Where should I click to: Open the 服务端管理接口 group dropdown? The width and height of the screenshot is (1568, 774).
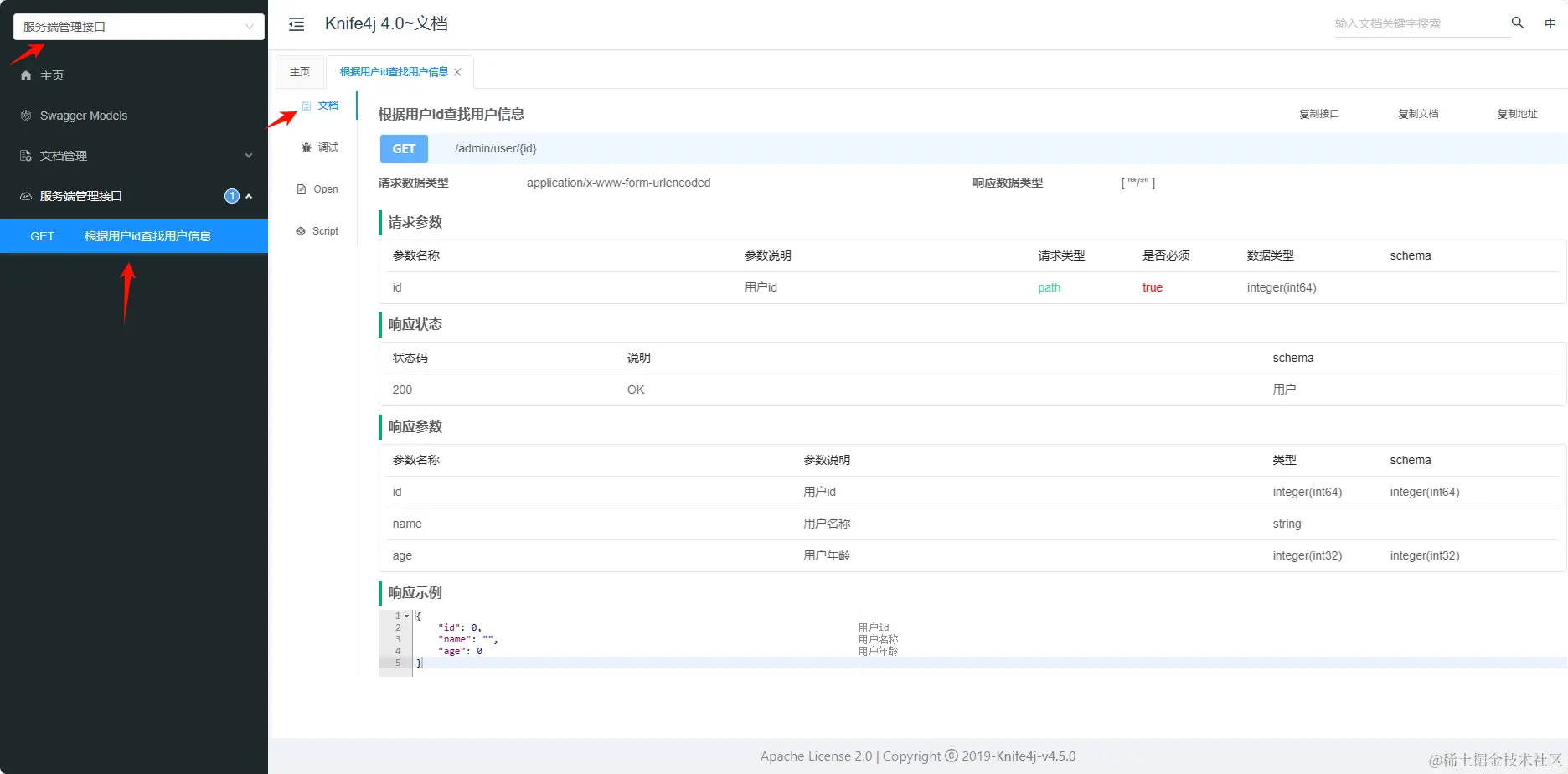(x=139, y=27)
